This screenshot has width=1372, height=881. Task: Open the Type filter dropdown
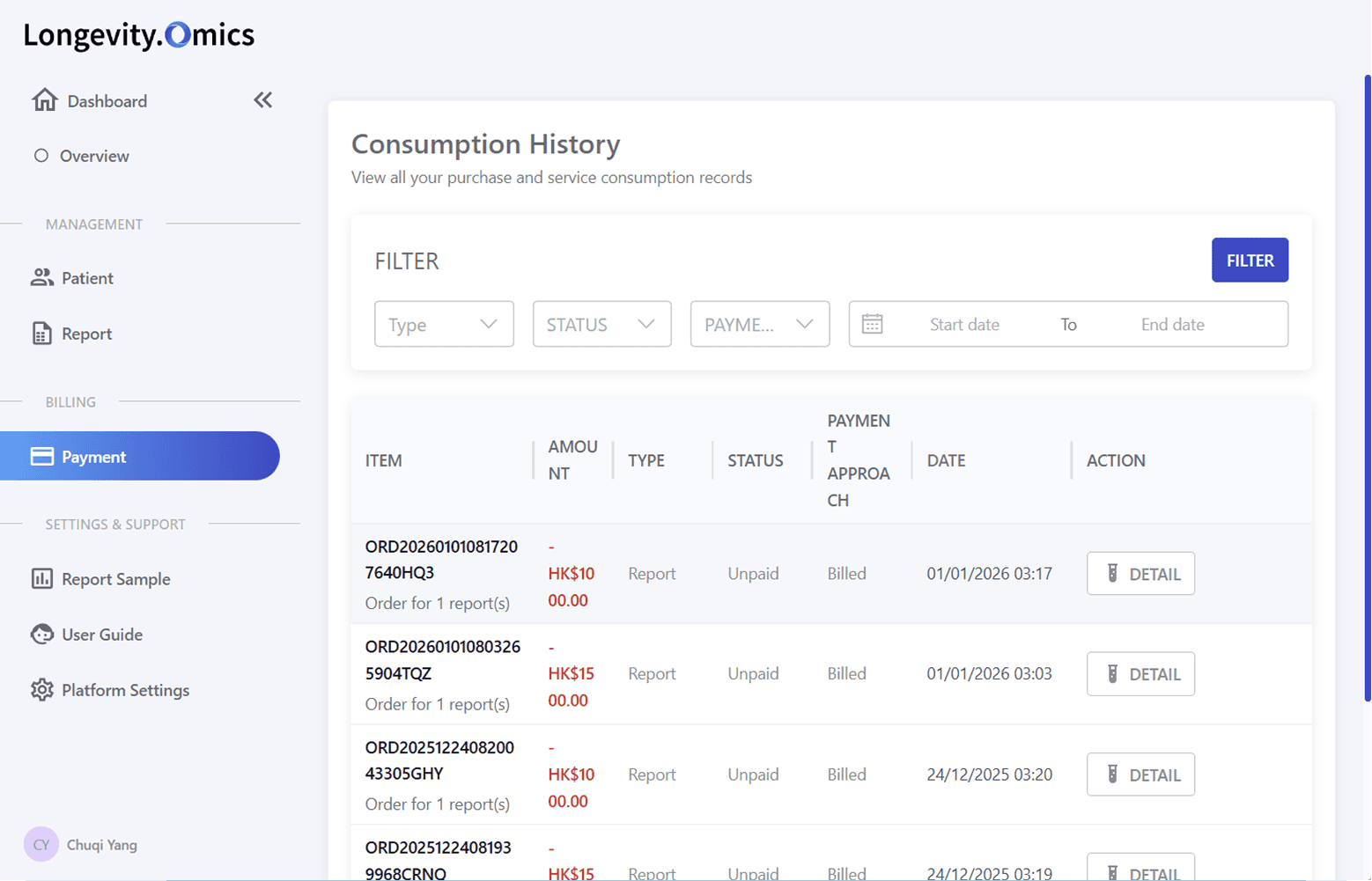pos(444,324)
